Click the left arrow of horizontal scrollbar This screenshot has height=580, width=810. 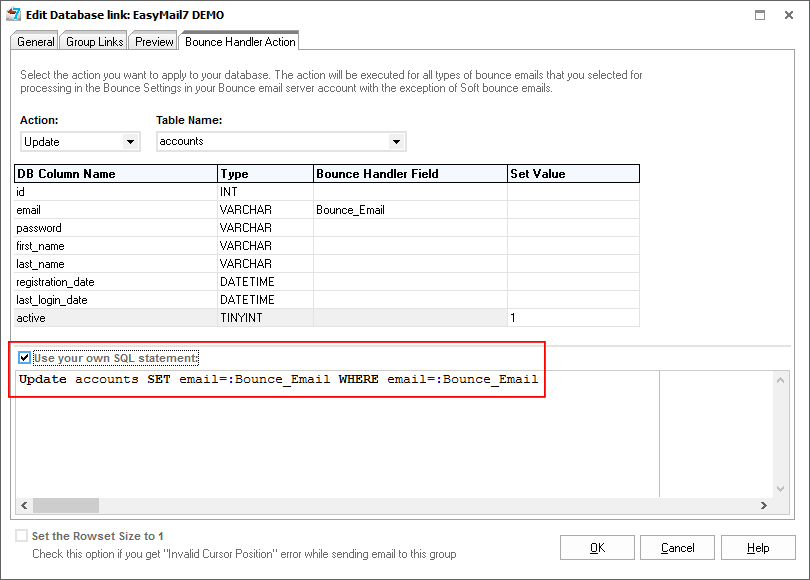[24, 505]
